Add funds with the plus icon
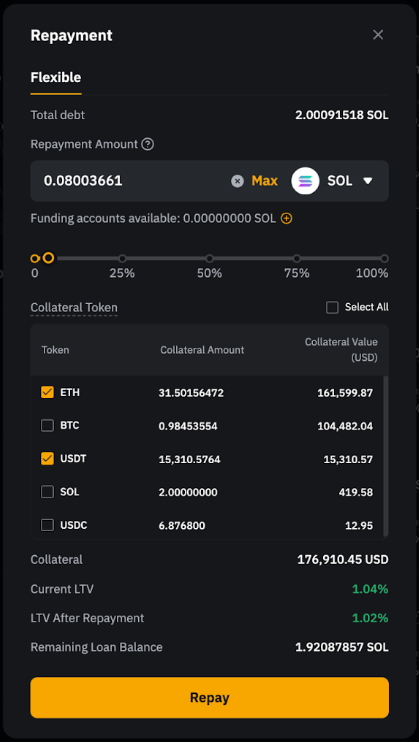This screenshot has height=742, width=419. [286, 219]
